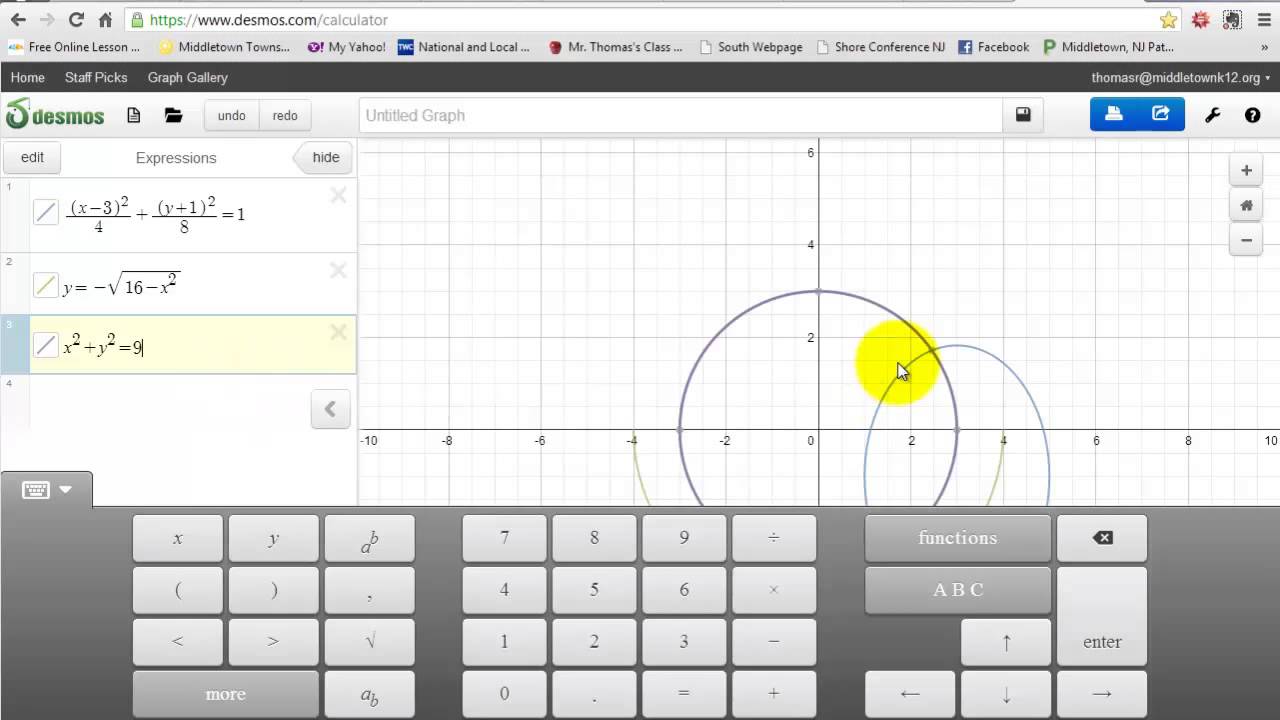Reload the browser page
Viewport: 1280px width, 720px height.
coord(76,19)
